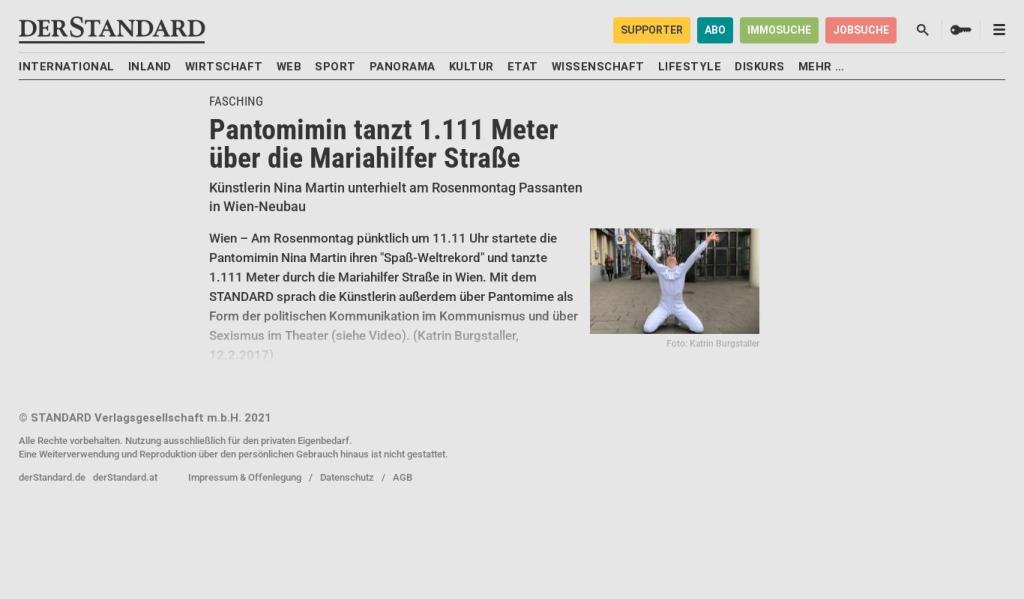Viewport: 1024px width, 599px height.
Task: Navigate to the Kultur section
Action: (470, 67)
